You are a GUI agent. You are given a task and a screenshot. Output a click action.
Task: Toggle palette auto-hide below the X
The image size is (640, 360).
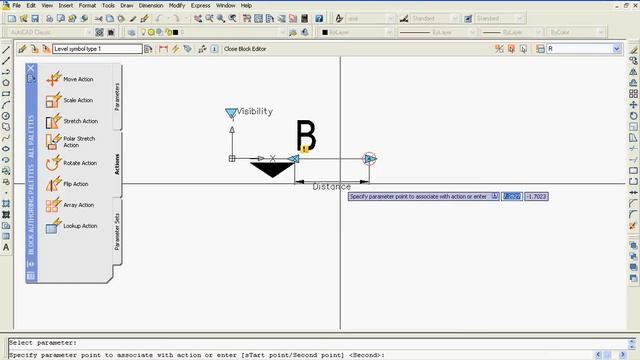pyautogui.click(x=31, y=78)
